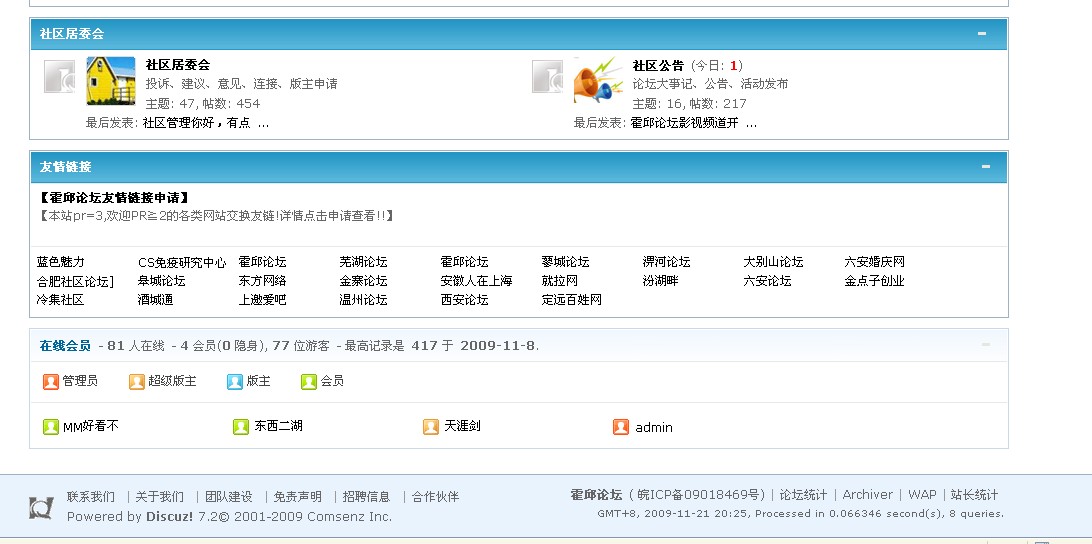Viewport: 1092px width, 544px height.
Task: View online member admin
Action: coord(654,428)
